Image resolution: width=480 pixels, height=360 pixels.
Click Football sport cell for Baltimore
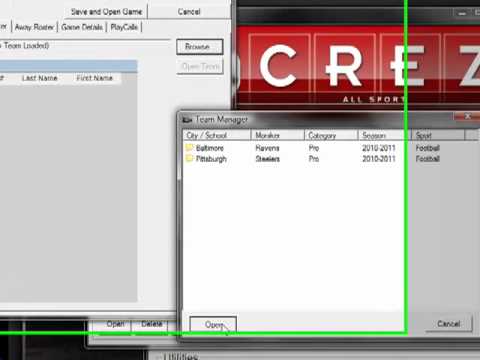(428, 148)
